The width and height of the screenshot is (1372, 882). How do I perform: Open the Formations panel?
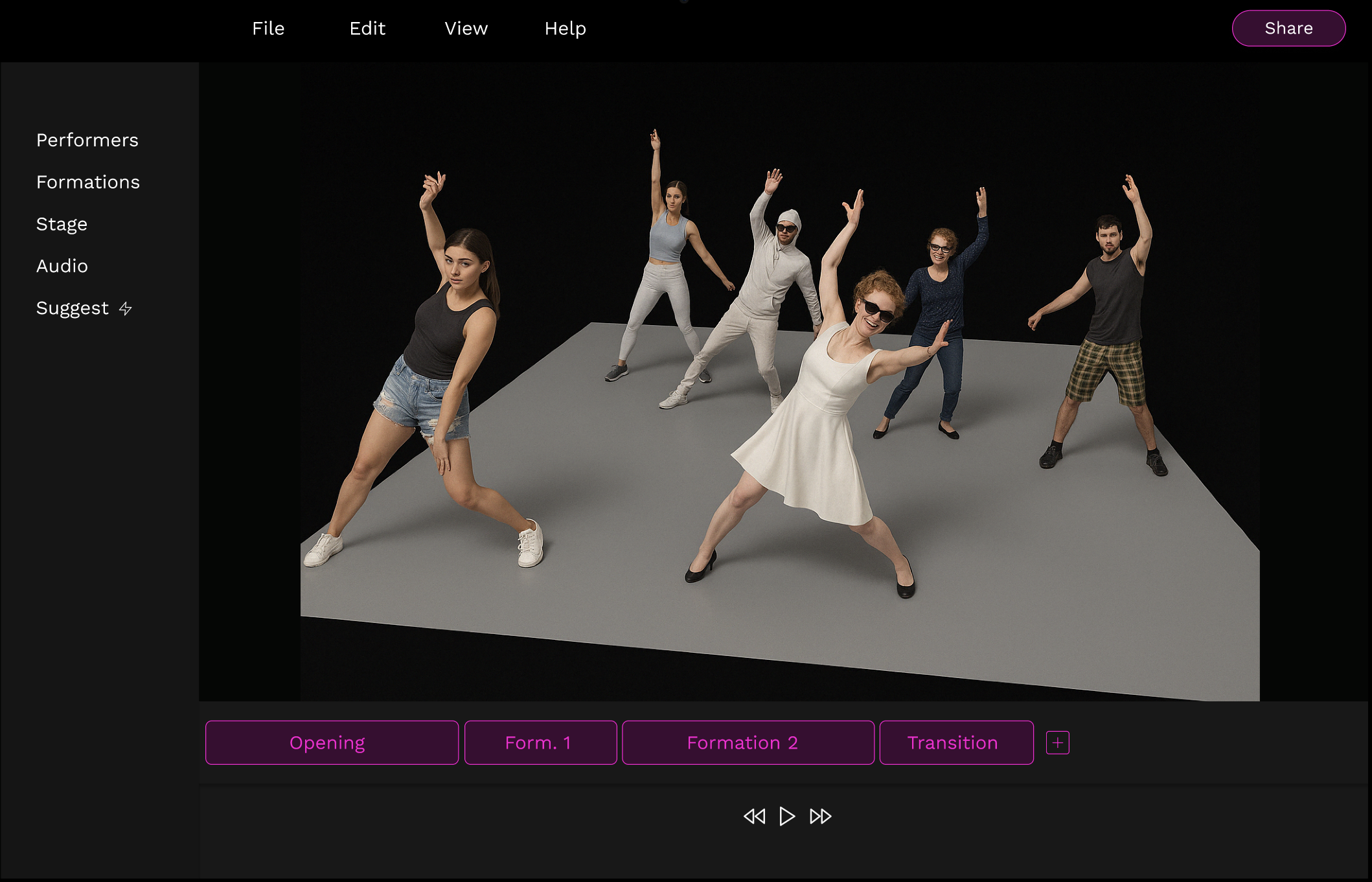88,183
